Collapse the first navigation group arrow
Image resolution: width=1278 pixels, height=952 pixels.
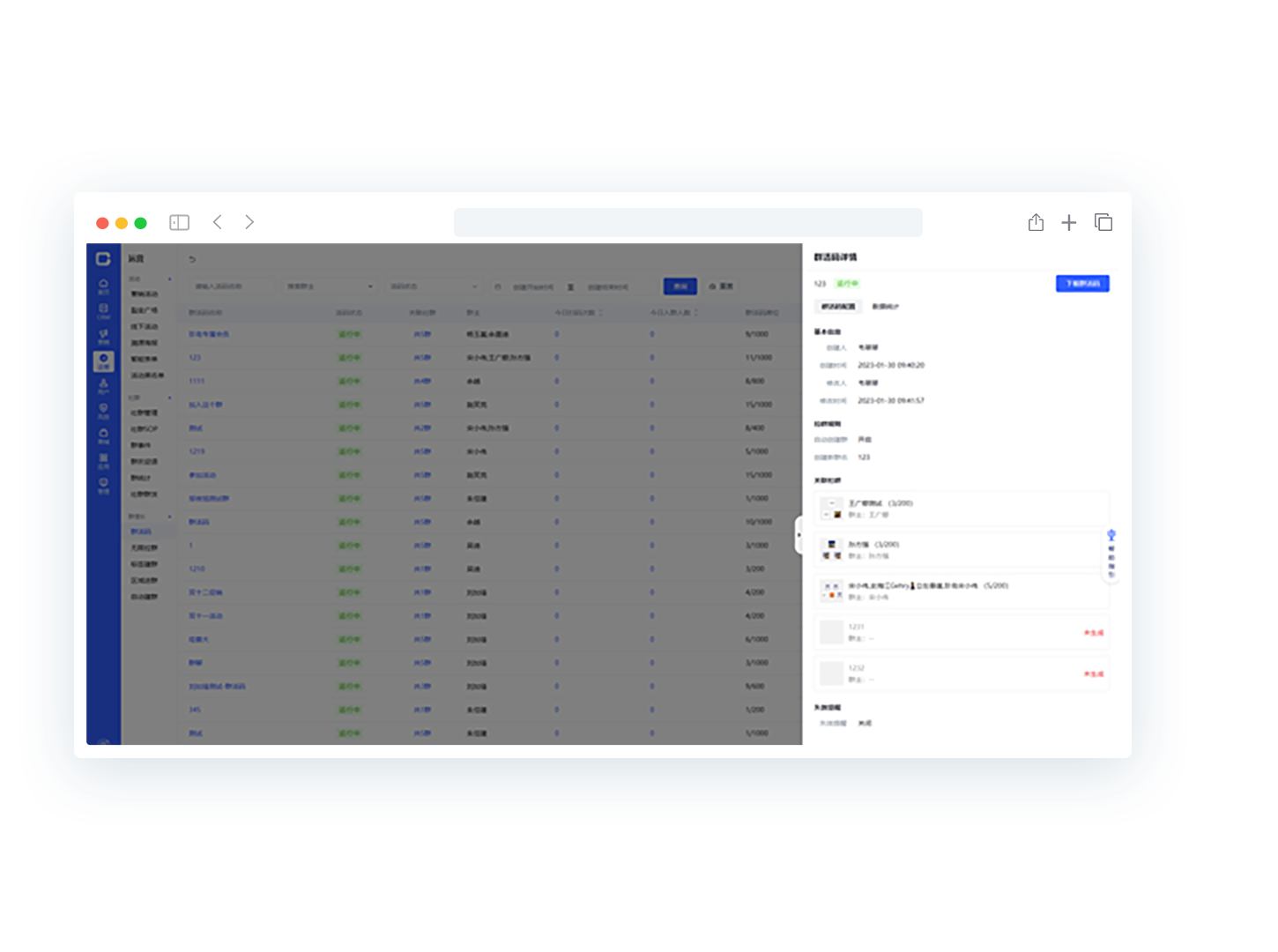[170, 279]
